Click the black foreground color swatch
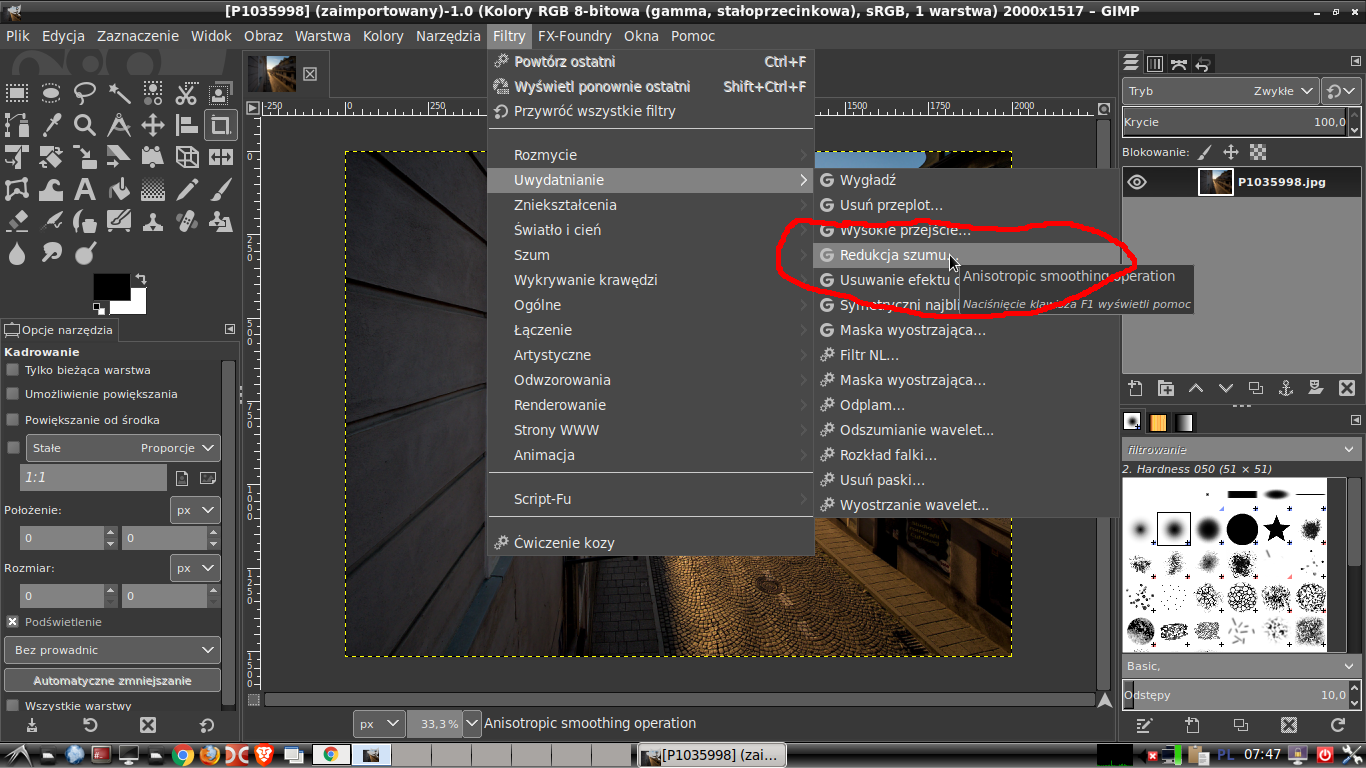The width and height of the screenshot is (1366, 768). (x=109, y=285)
